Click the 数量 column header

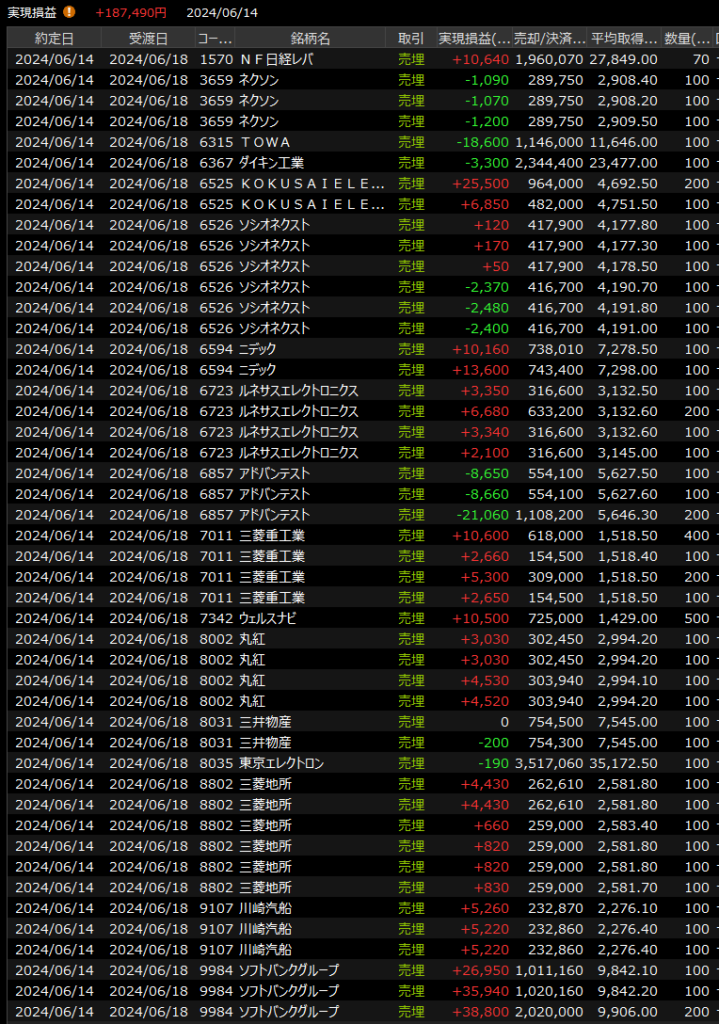pos(687,39)
